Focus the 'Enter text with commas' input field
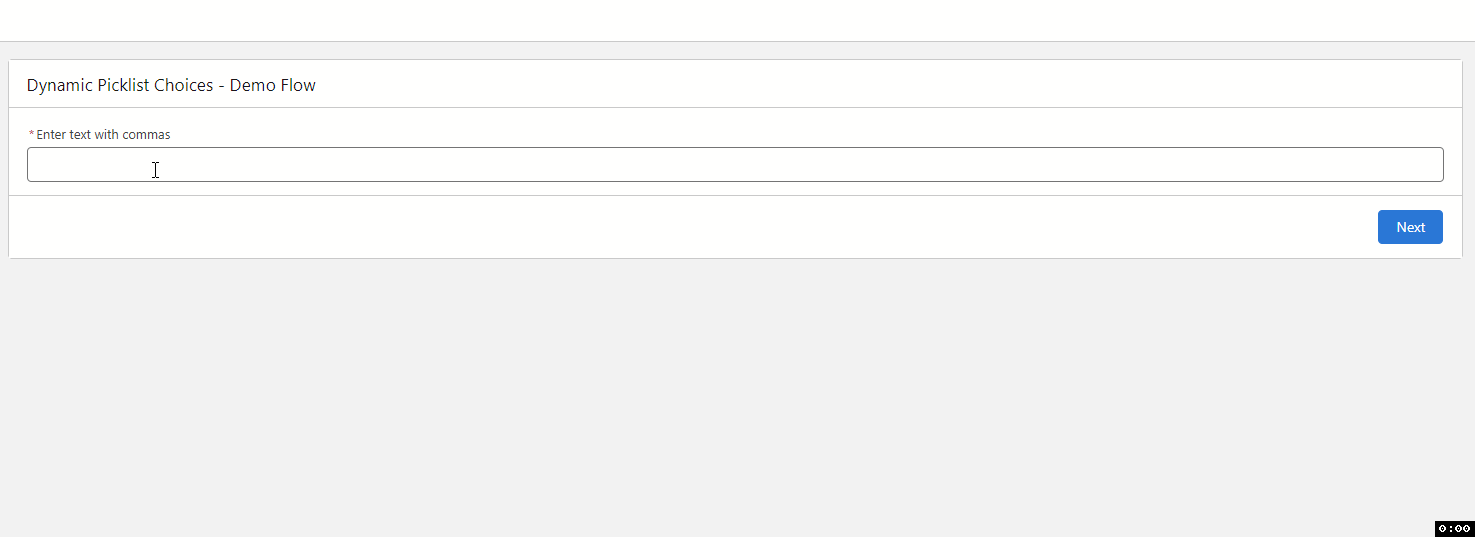The image size is (1475, 537). coord(735,165)
